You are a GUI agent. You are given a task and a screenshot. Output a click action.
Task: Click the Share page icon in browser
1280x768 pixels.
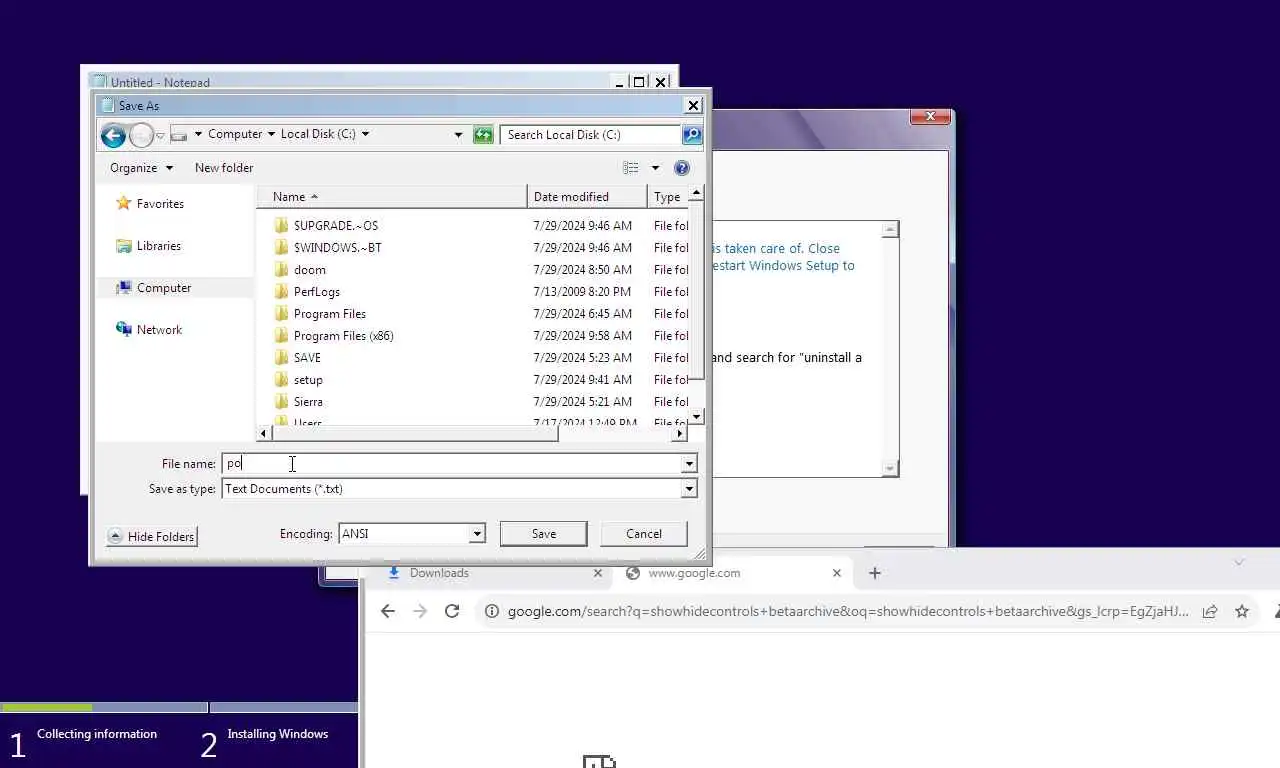click(x=1210, y=611)
